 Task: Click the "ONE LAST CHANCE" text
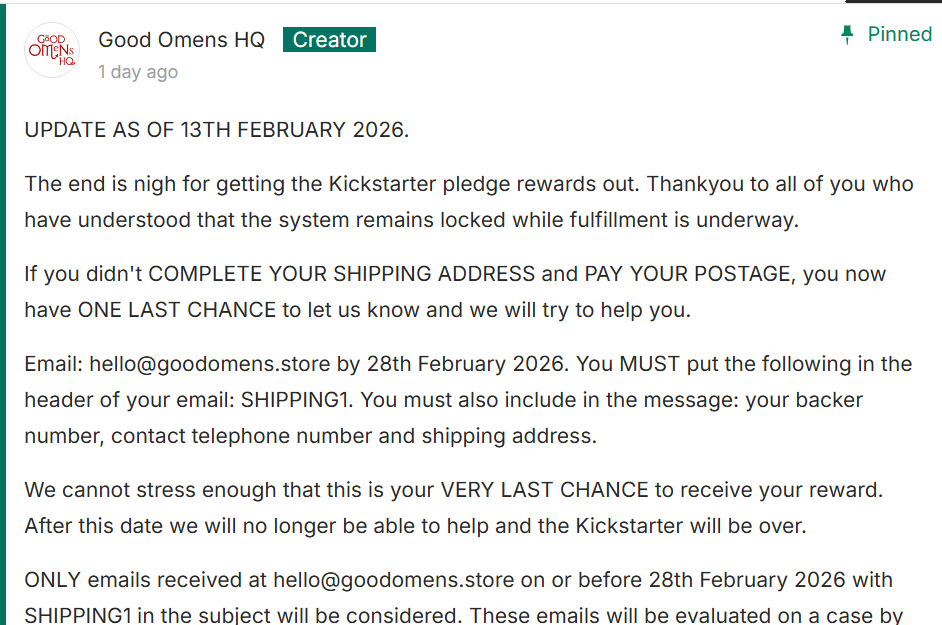click(x=177, y=310)
